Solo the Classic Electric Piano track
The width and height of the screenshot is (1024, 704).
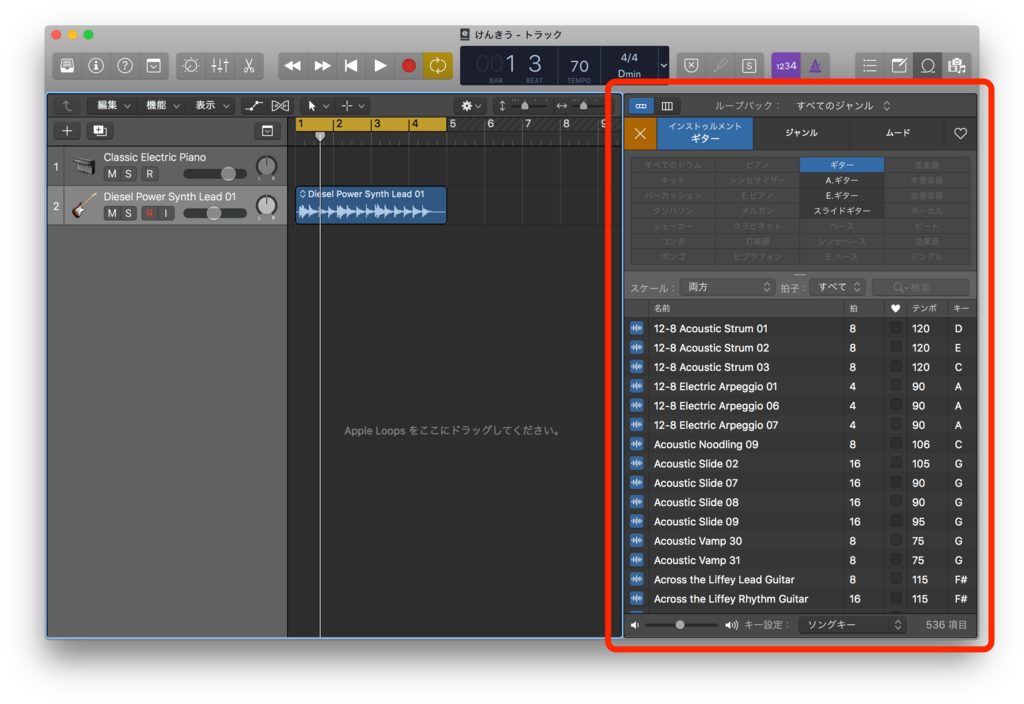[x=128, y=174]
